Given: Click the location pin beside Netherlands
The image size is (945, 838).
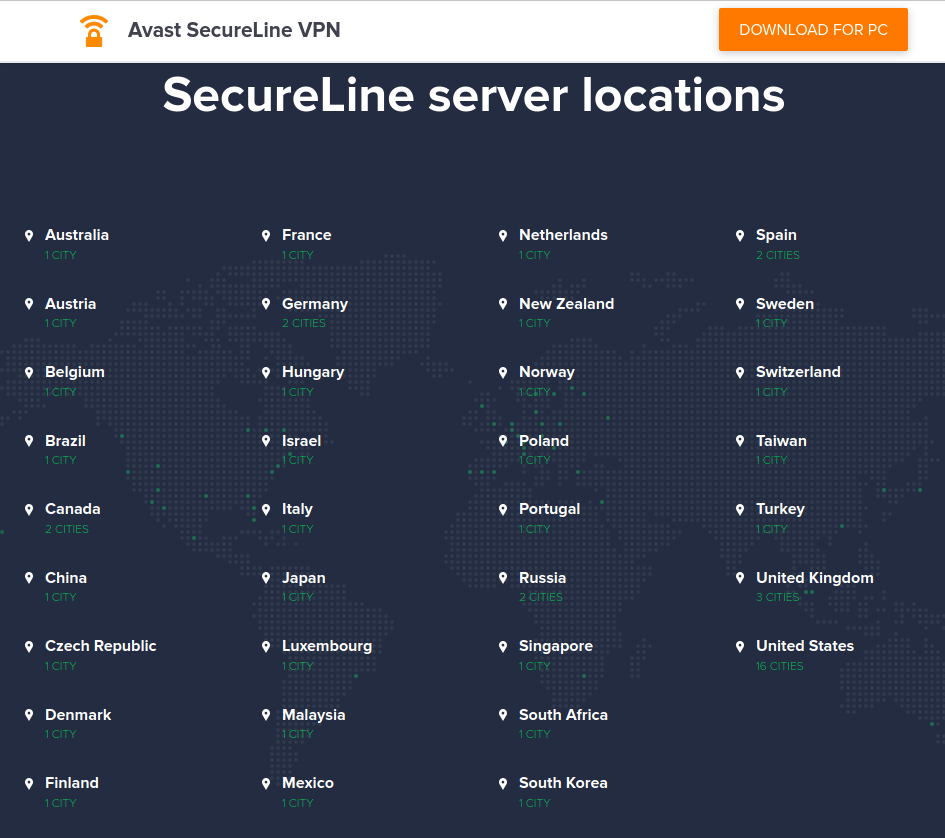Looking at the screenshot, I should [503, 236].
